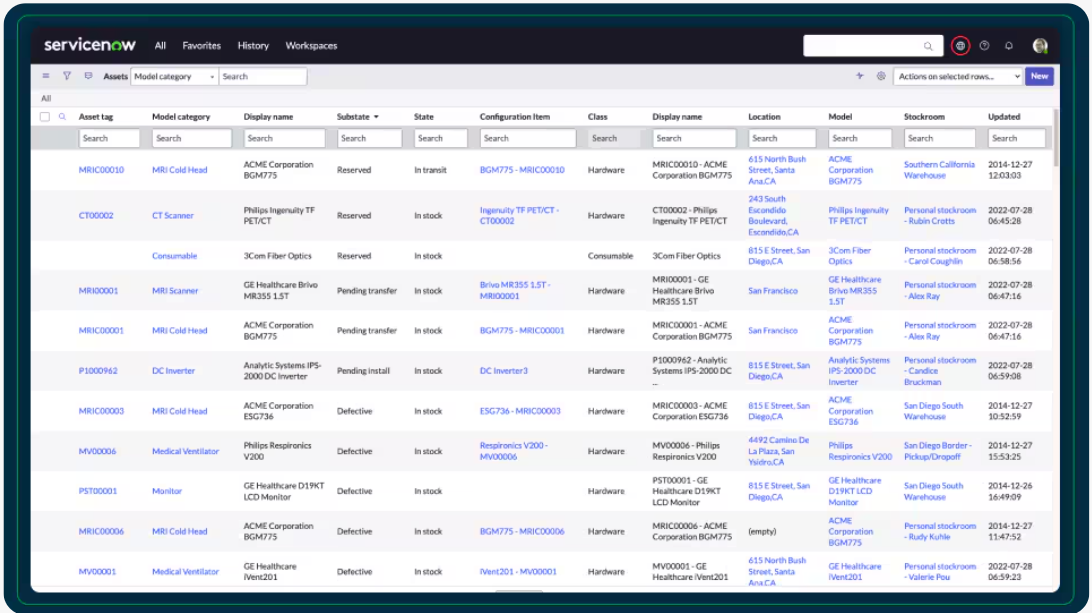Viewport: 1092px width, 613px height.
Task: Open San Diego Border - Pickup/Dropoff link
Action: pyautogui.click(x=937, y=451)
